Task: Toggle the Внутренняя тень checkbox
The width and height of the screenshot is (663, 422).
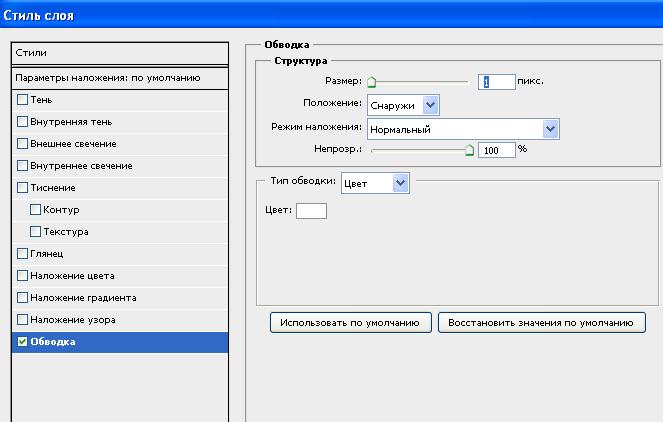Action: point(22,122)
